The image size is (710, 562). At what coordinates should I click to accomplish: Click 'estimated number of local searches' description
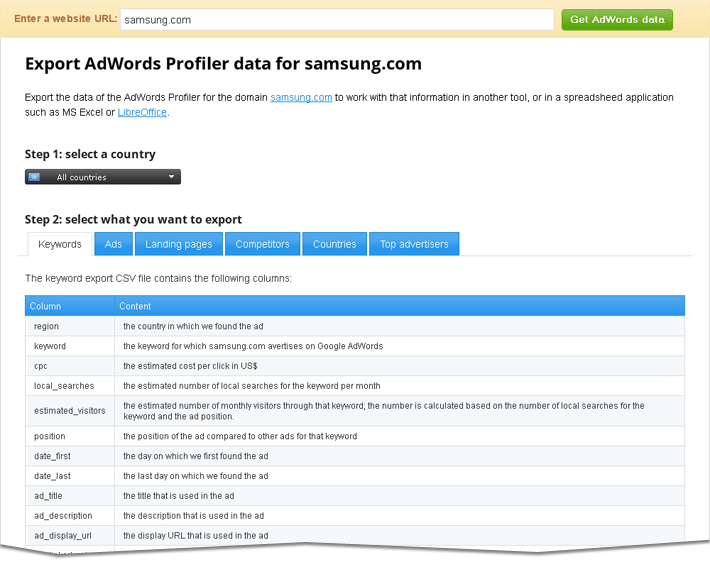tap(252, 386)
